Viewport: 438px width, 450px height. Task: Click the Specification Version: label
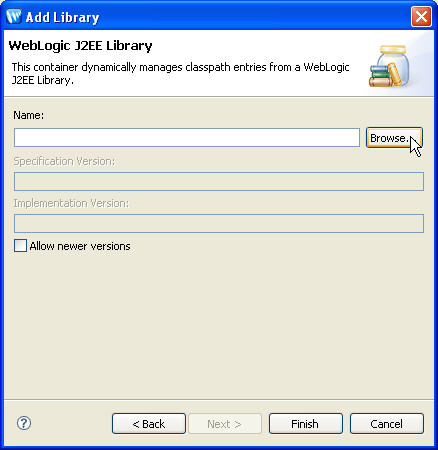[x=64, y=161]
